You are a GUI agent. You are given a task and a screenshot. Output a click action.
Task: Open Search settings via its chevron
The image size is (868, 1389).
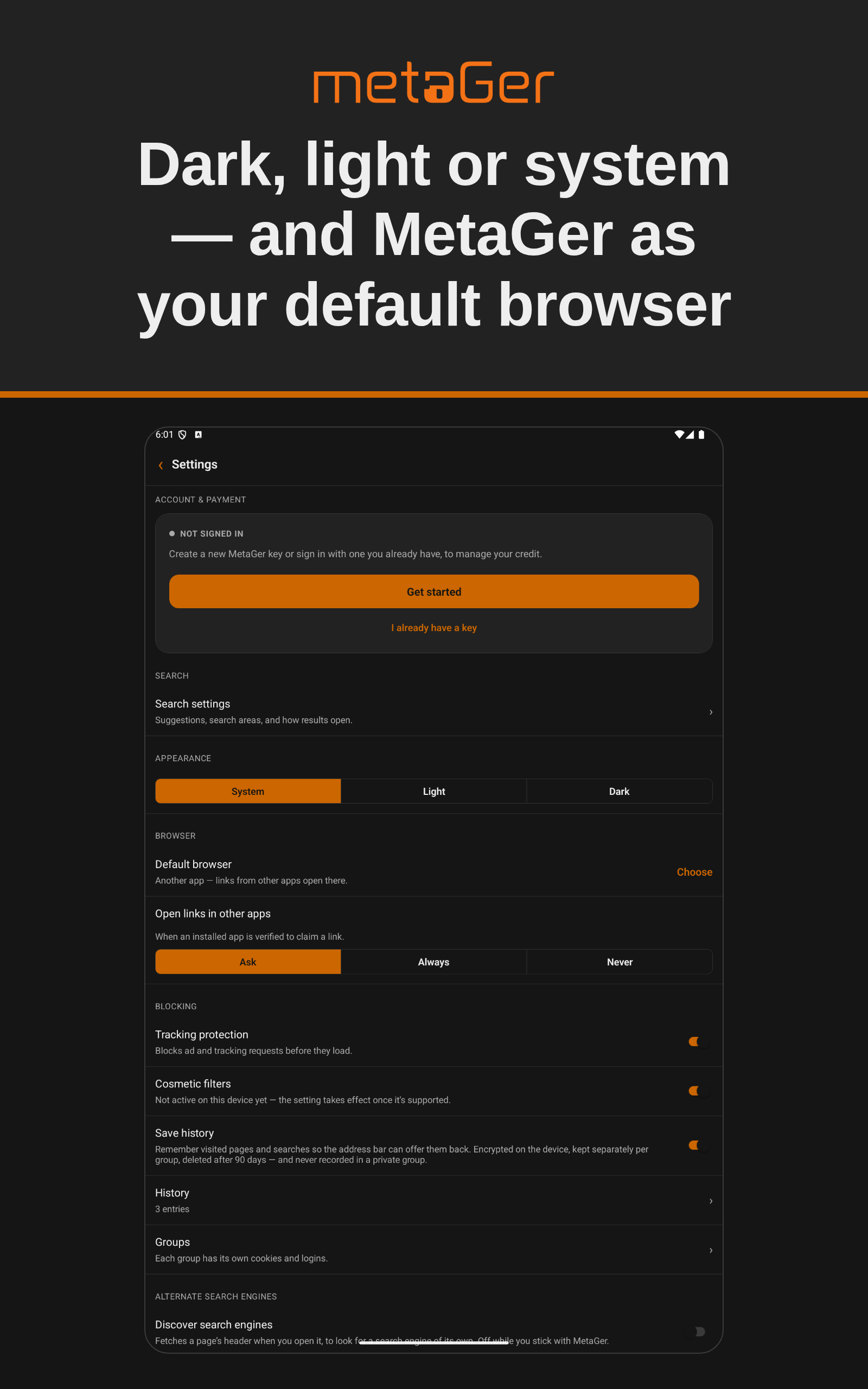(711, 712)
